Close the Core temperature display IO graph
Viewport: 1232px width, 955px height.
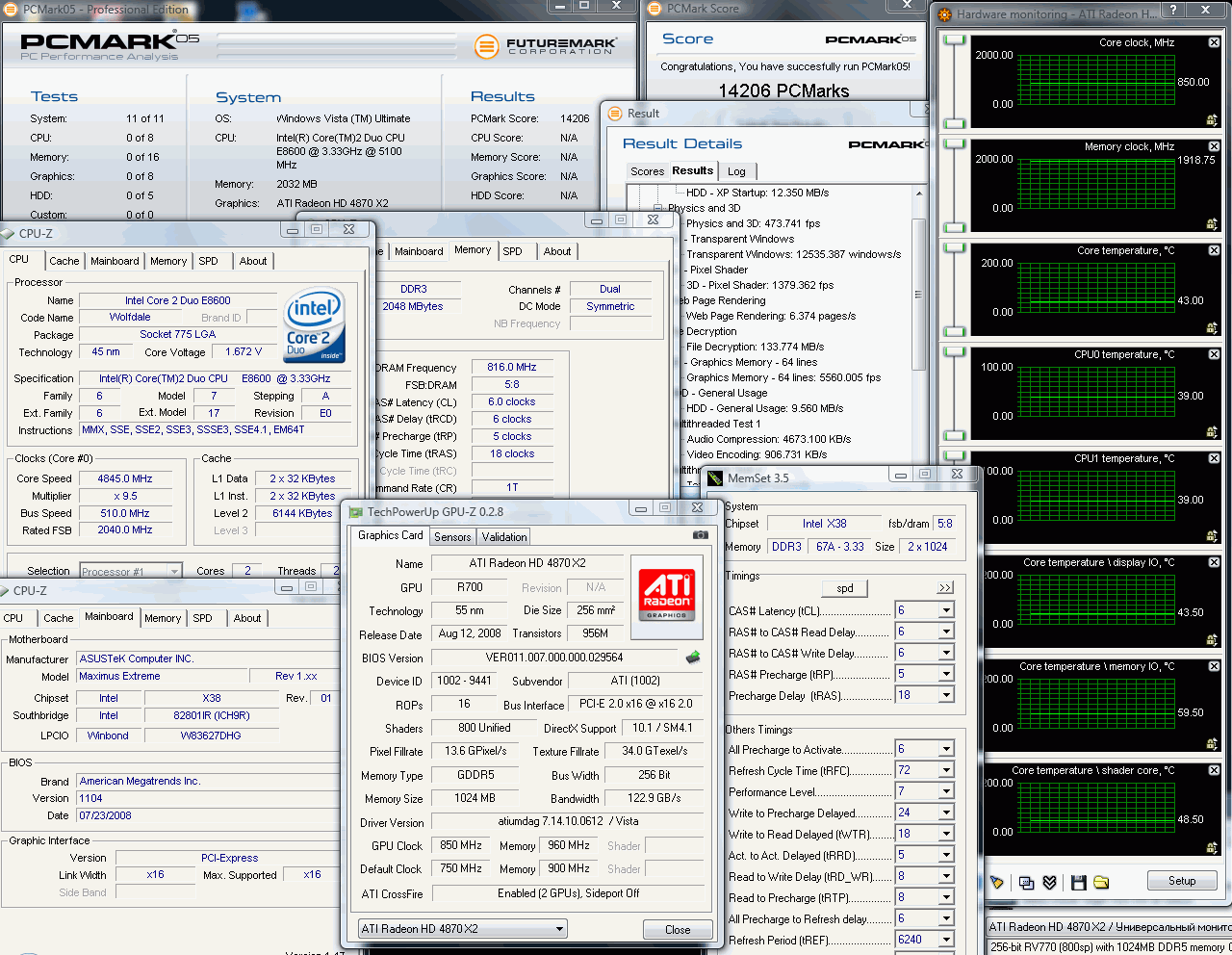[x=1214, y=562]
